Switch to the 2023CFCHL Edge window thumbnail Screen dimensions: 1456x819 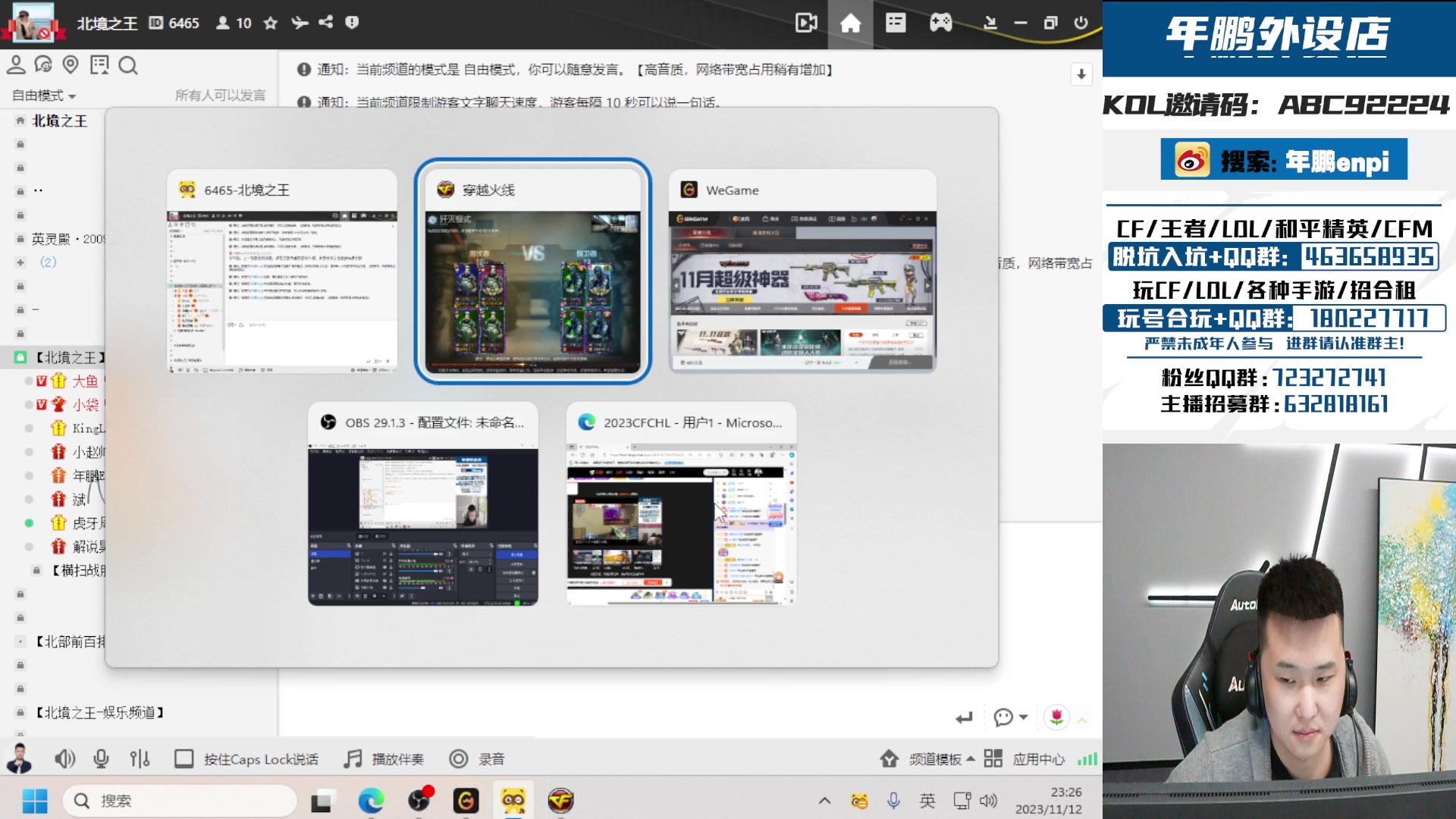[x=682, y=504]
